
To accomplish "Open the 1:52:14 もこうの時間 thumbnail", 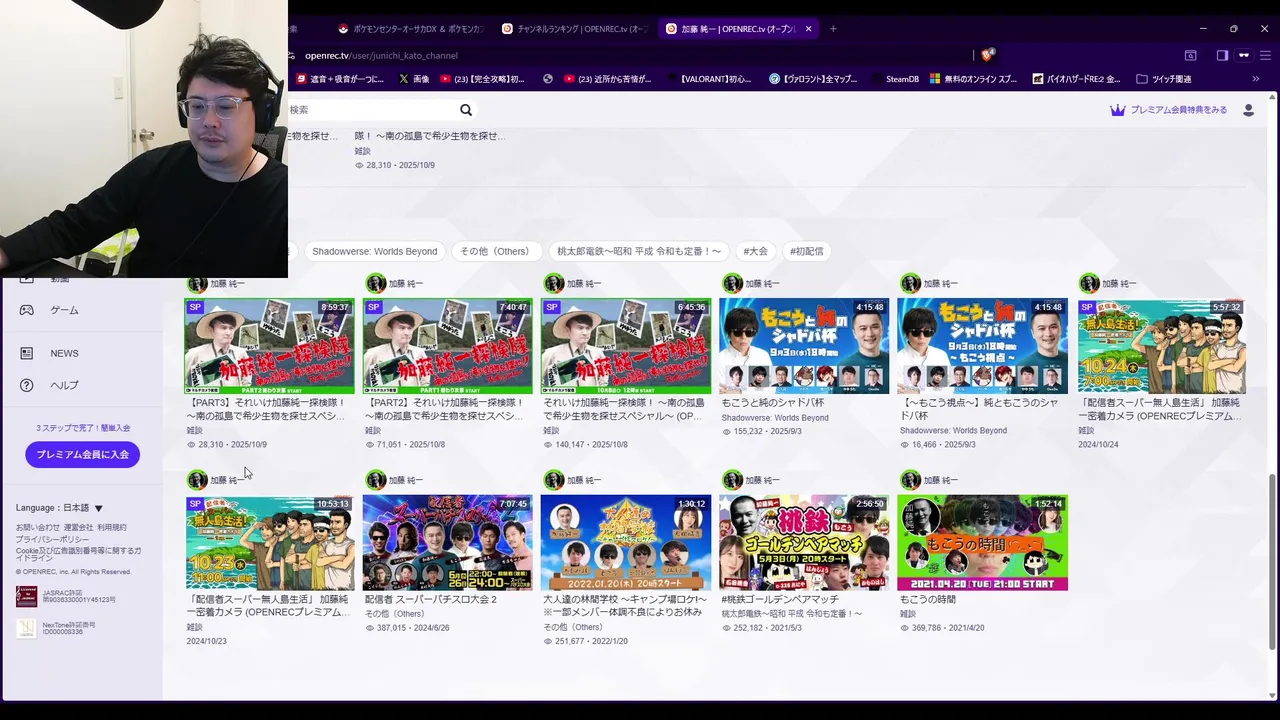I will click(x=982, y=542).
